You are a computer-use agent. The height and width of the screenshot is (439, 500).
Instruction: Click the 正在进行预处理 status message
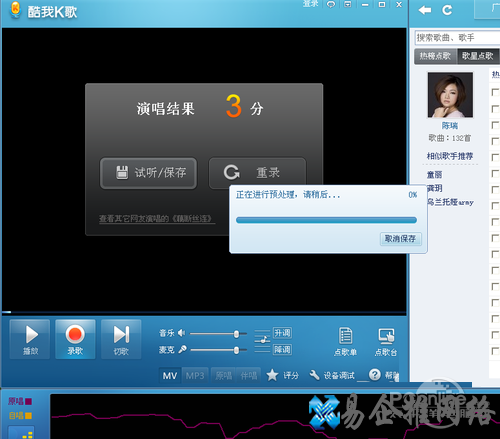point(288,195)
